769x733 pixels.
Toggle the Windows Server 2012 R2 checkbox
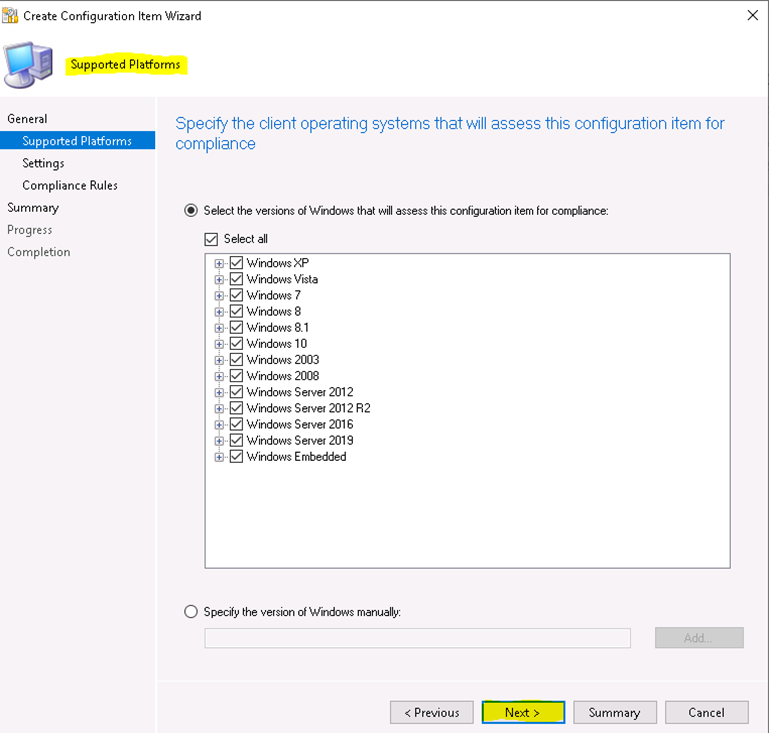click(x=236, y=408)
